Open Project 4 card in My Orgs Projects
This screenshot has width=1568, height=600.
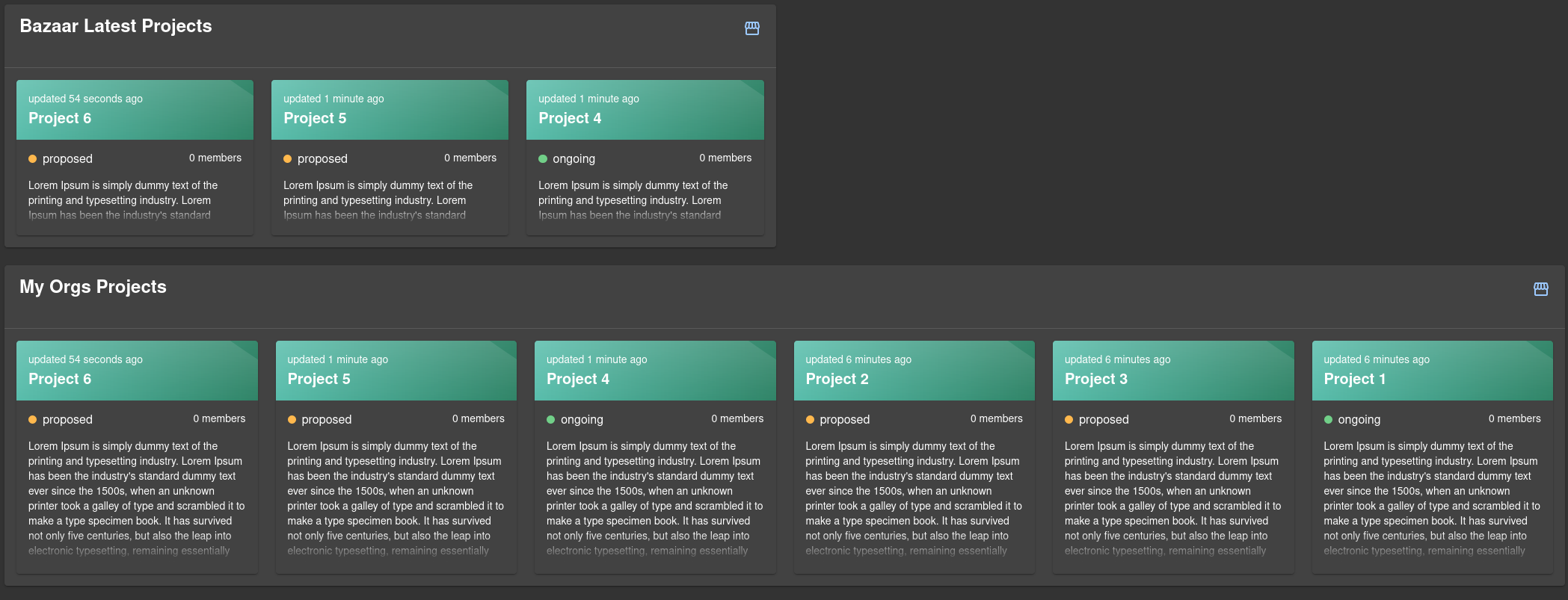point(655,371)
